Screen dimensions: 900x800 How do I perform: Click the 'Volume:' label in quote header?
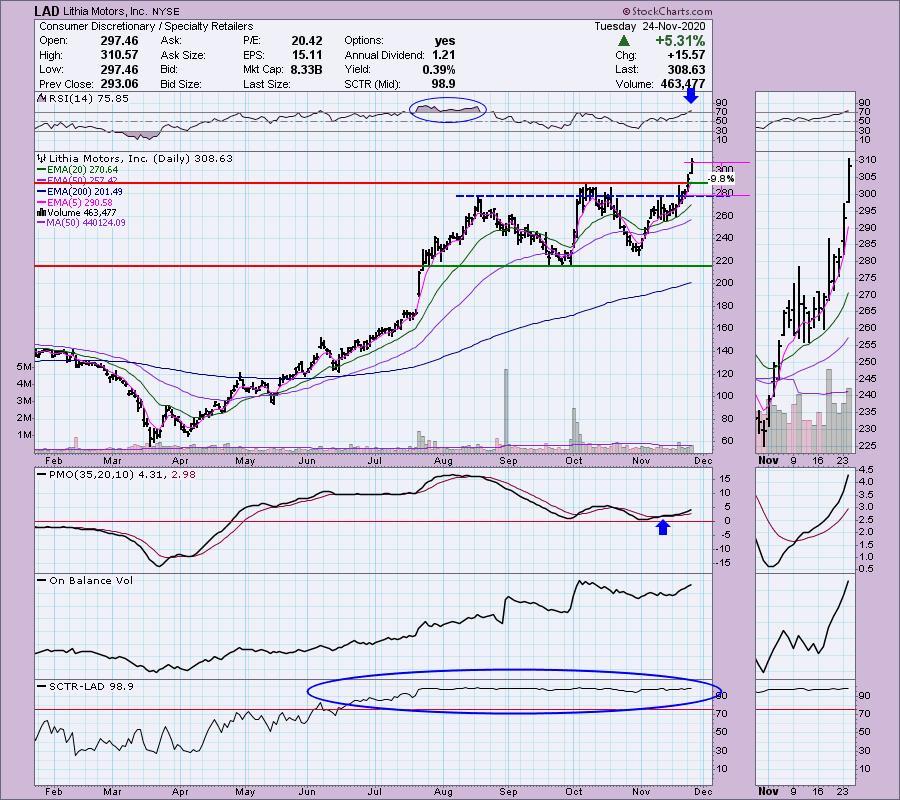[x=634, y=84]
